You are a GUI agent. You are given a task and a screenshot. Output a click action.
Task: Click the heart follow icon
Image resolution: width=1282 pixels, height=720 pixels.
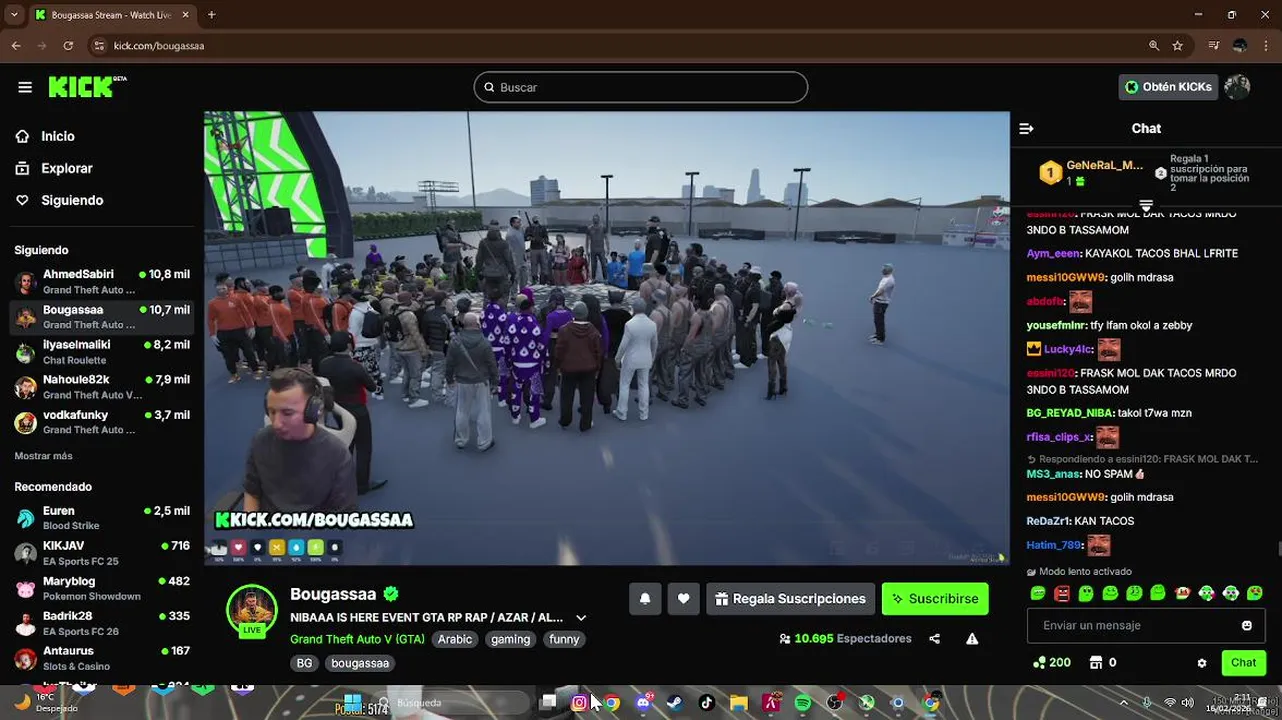click(683, 599)
